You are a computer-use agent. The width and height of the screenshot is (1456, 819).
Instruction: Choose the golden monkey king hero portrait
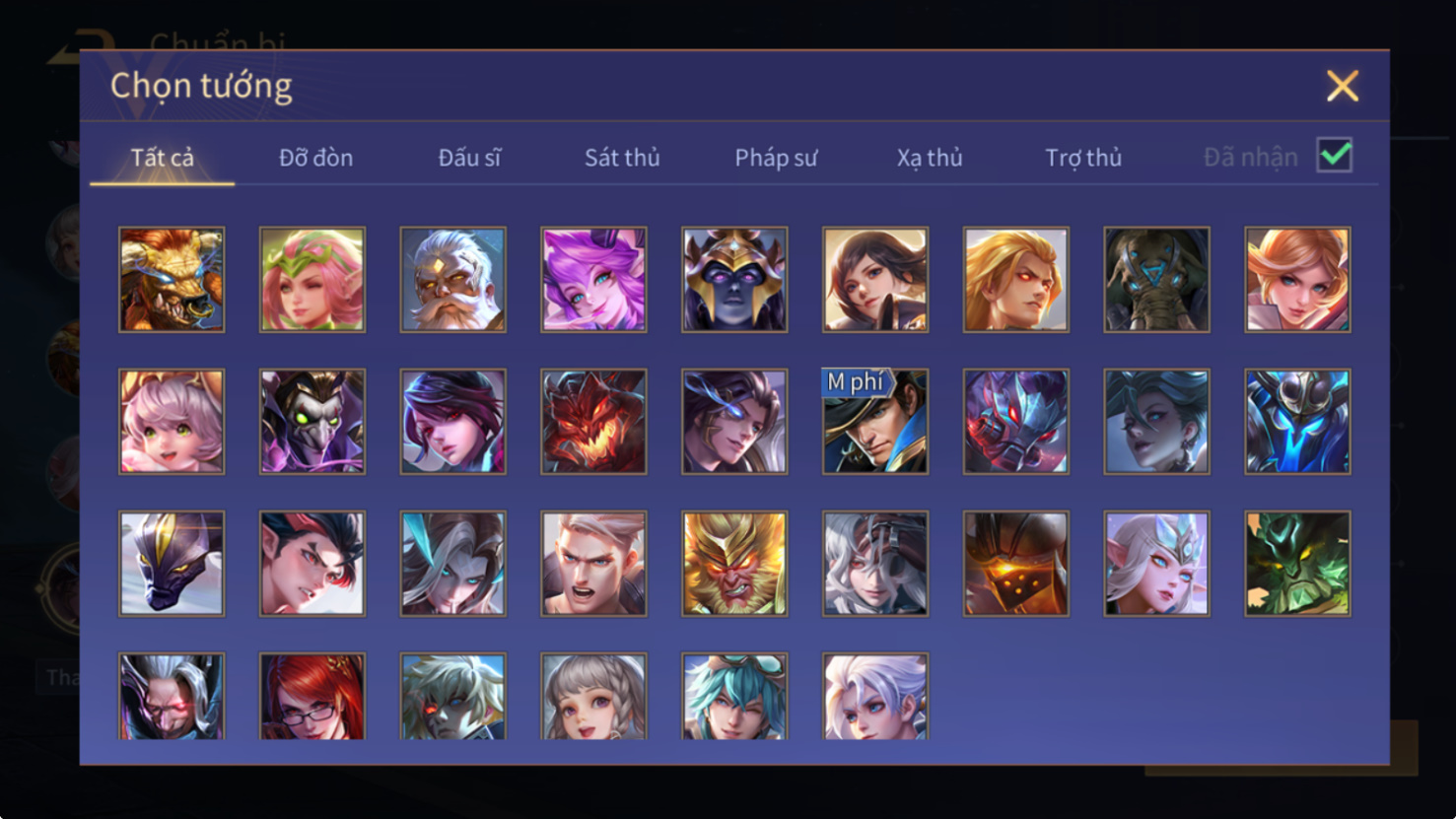734,564
